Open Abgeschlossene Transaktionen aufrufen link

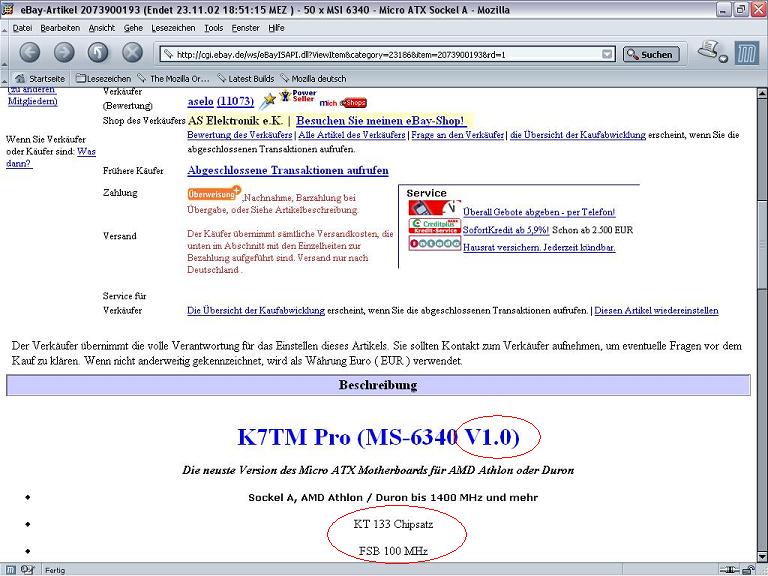(x=288, y=170)
